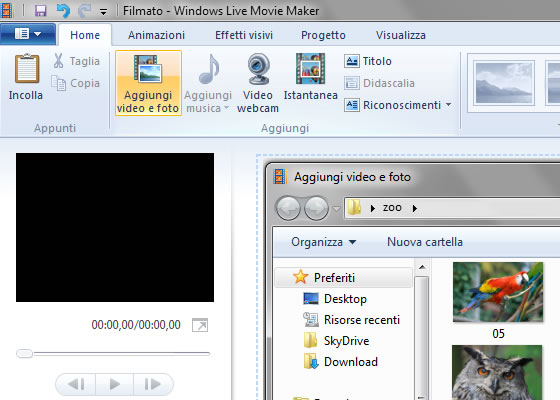Click the preview seek slider handle

[24, 354]
